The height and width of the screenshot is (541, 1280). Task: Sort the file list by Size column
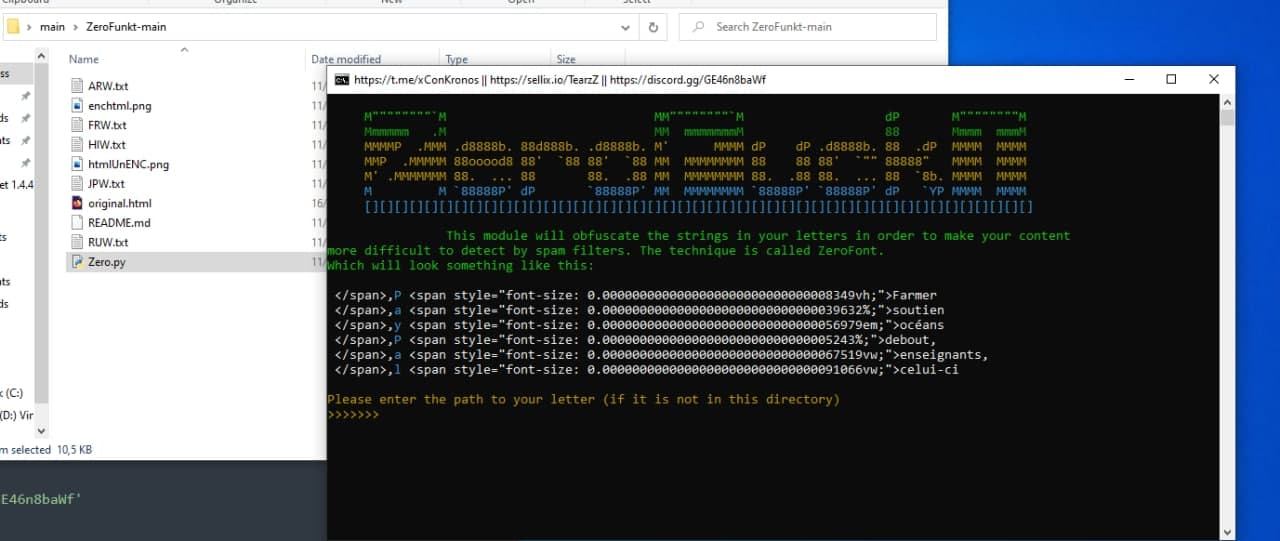coord(566,59)
